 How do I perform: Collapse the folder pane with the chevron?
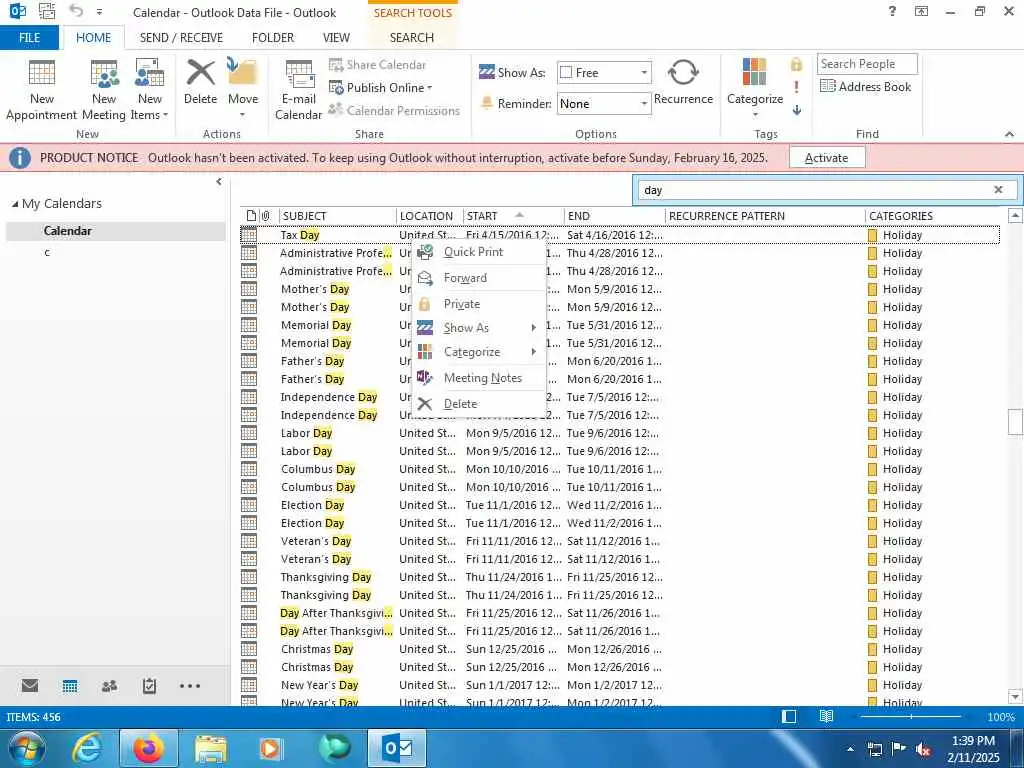tap(219, 182)
